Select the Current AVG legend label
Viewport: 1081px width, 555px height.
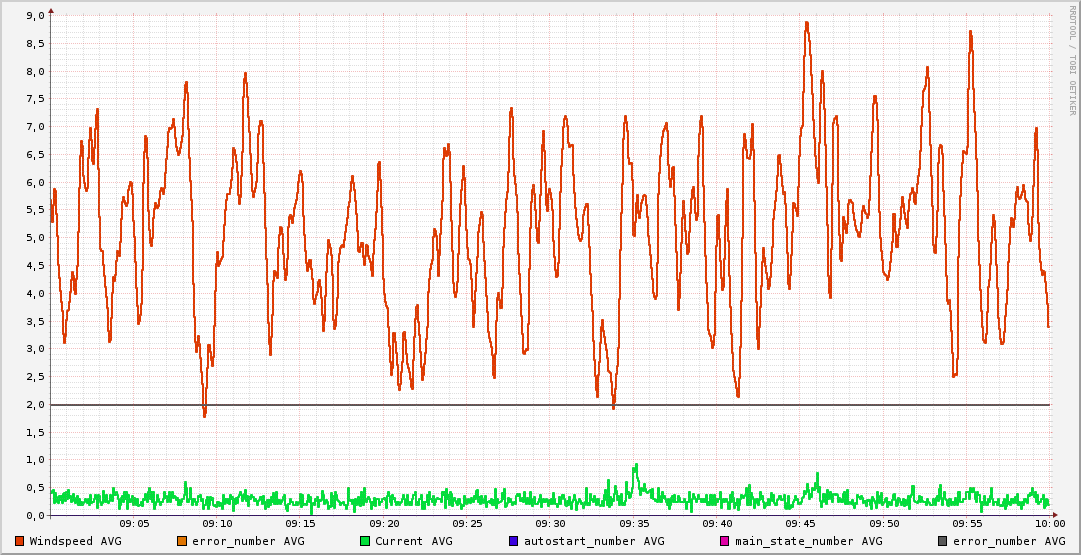click(413, 541)
